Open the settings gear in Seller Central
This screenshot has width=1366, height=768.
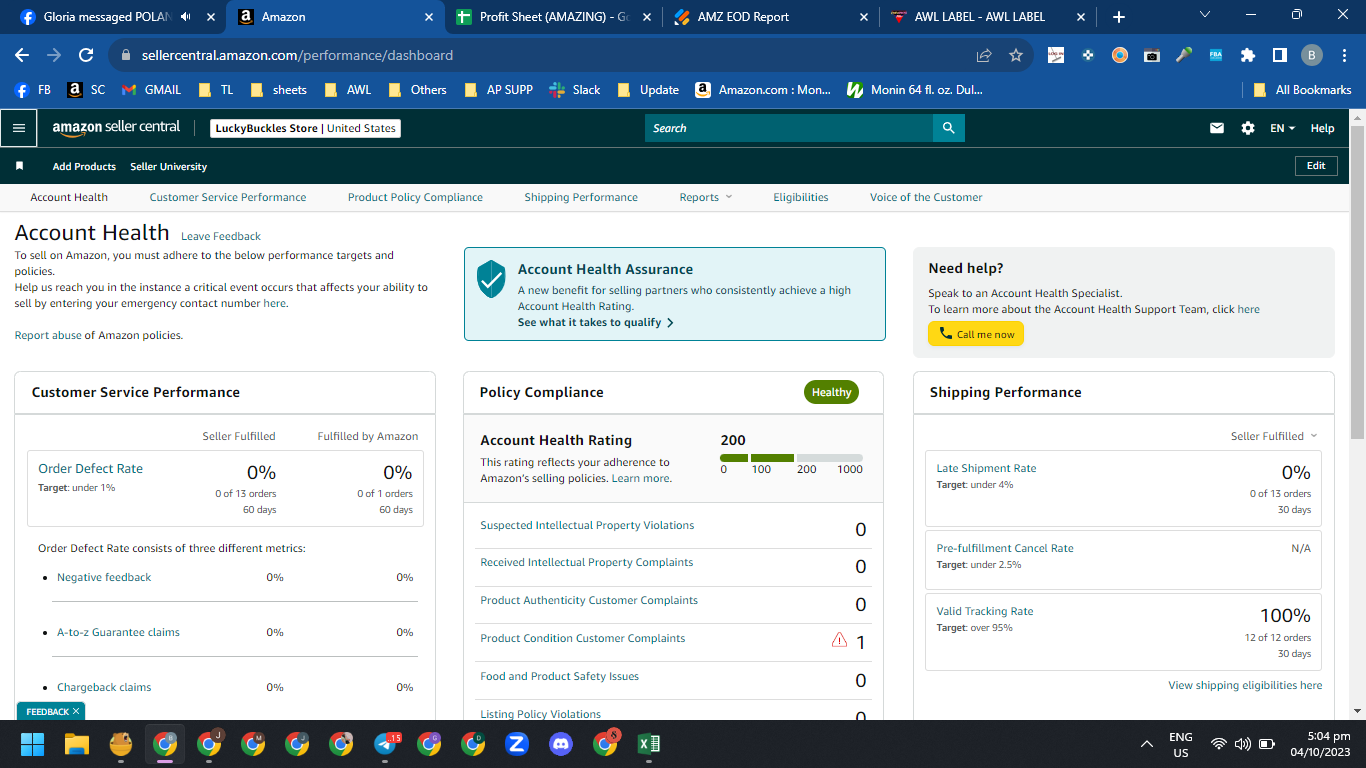pos(1248,128)
